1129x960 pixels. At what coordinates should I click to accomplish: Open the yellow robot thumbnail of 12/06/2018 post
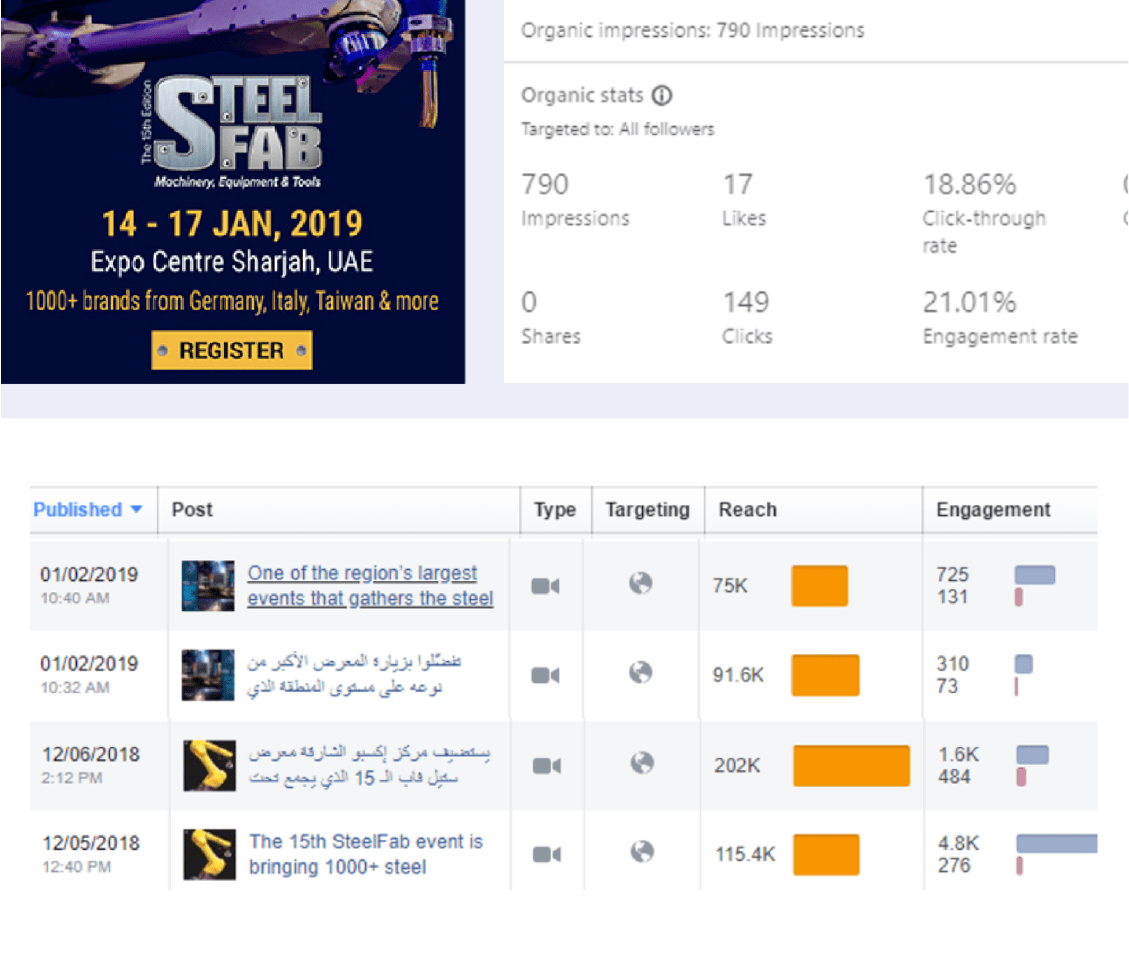[x=209, y=766]
